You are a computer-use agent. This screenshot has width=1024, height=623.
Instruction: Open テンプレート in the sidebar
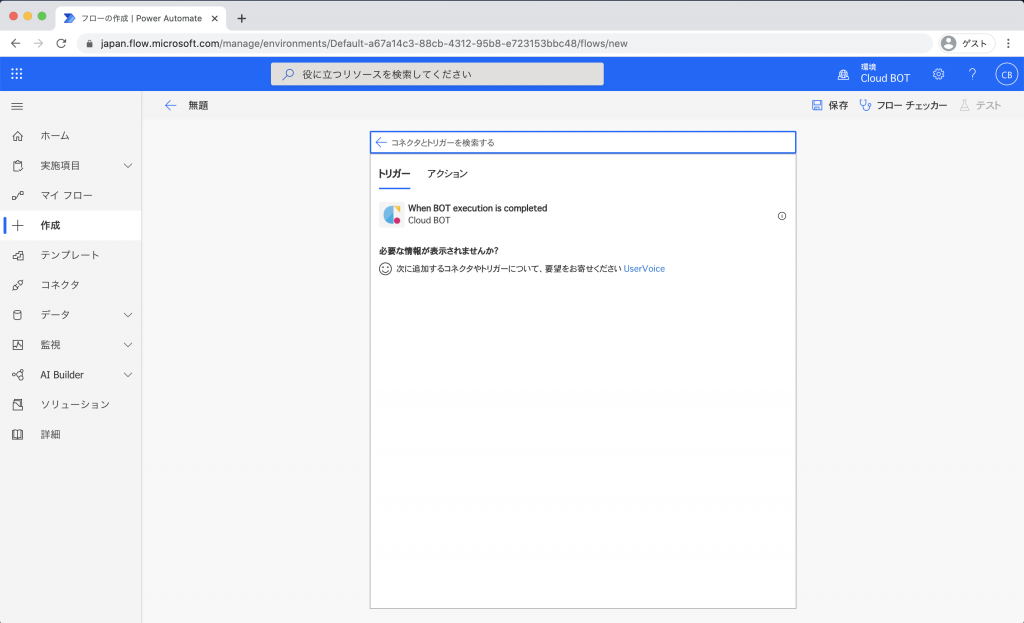(x=71, y=255)
